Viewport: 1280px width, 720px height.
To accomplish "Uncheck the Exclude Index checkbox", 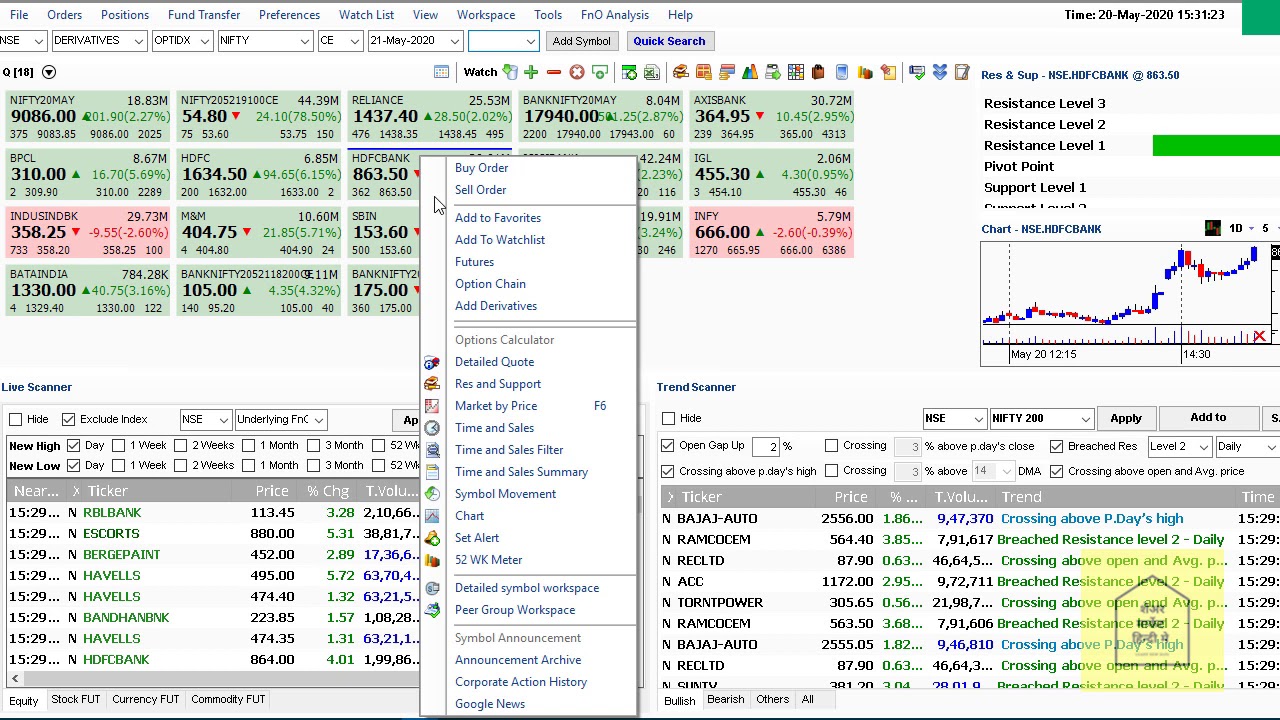I will pyautogui.click(x=68, y=419).
